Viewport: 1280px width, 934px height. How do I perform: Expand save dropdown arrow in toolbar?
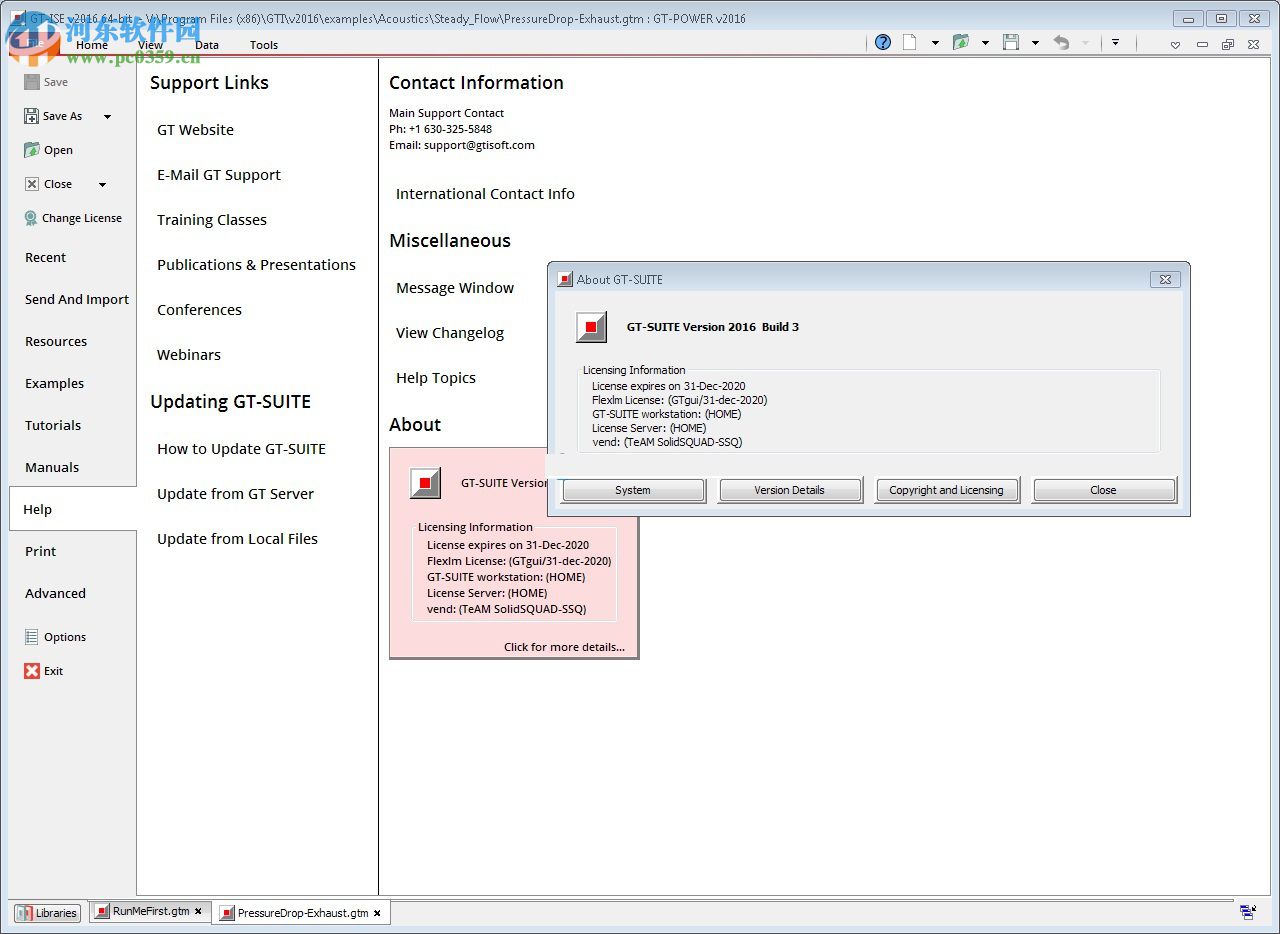(x=1035, y=43)
